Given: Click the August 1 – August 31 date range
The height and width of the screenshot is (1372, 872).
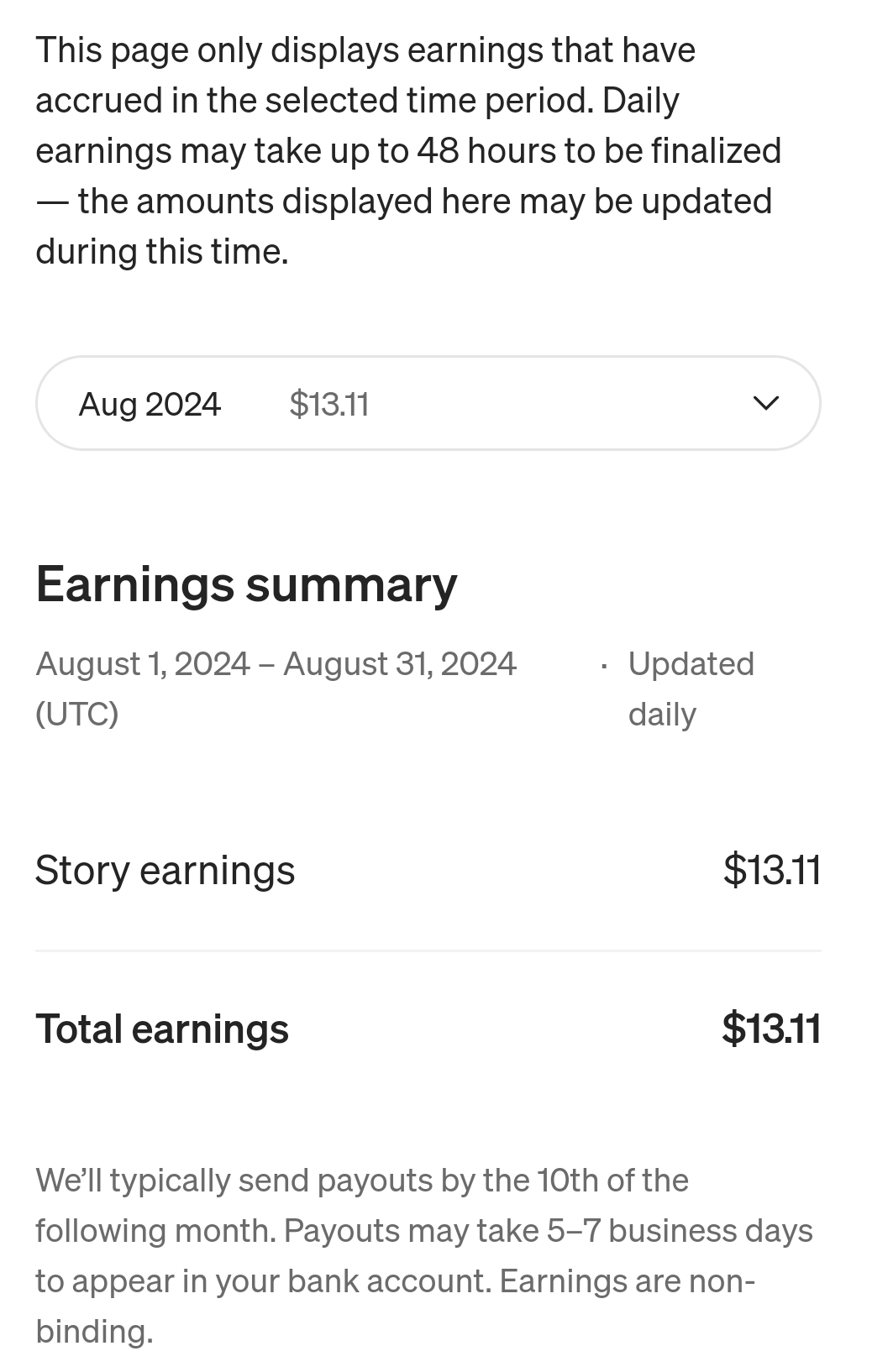Looking at the screenshot, I should click(276, 664).
